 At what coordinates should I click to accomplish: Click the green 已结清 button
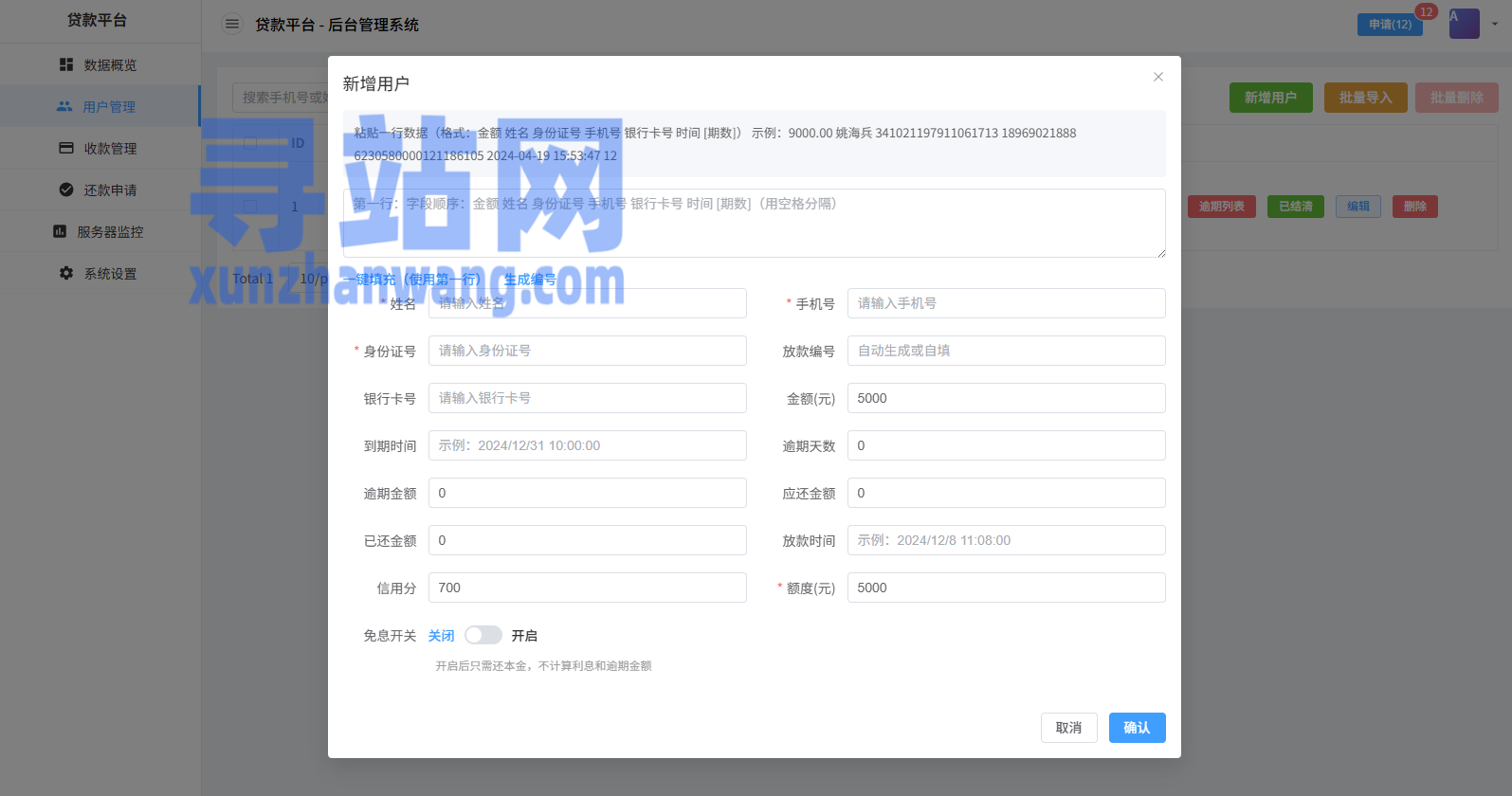point(1296,207)
